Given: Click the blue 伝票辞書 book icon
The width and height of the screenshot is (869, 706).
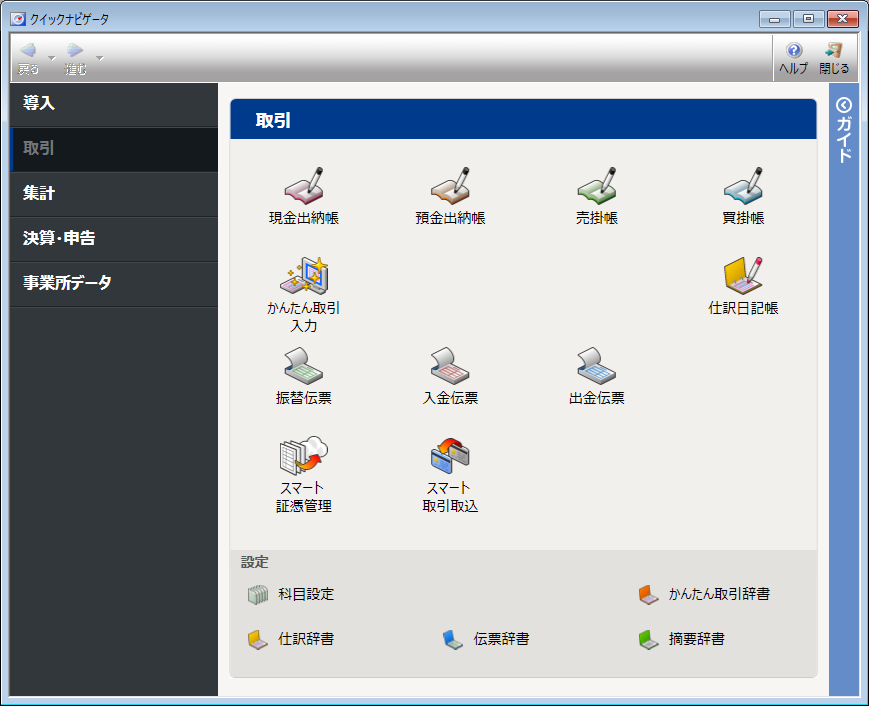Looking at the screenshot, I should pyautogui.click(x=453, y=640).
